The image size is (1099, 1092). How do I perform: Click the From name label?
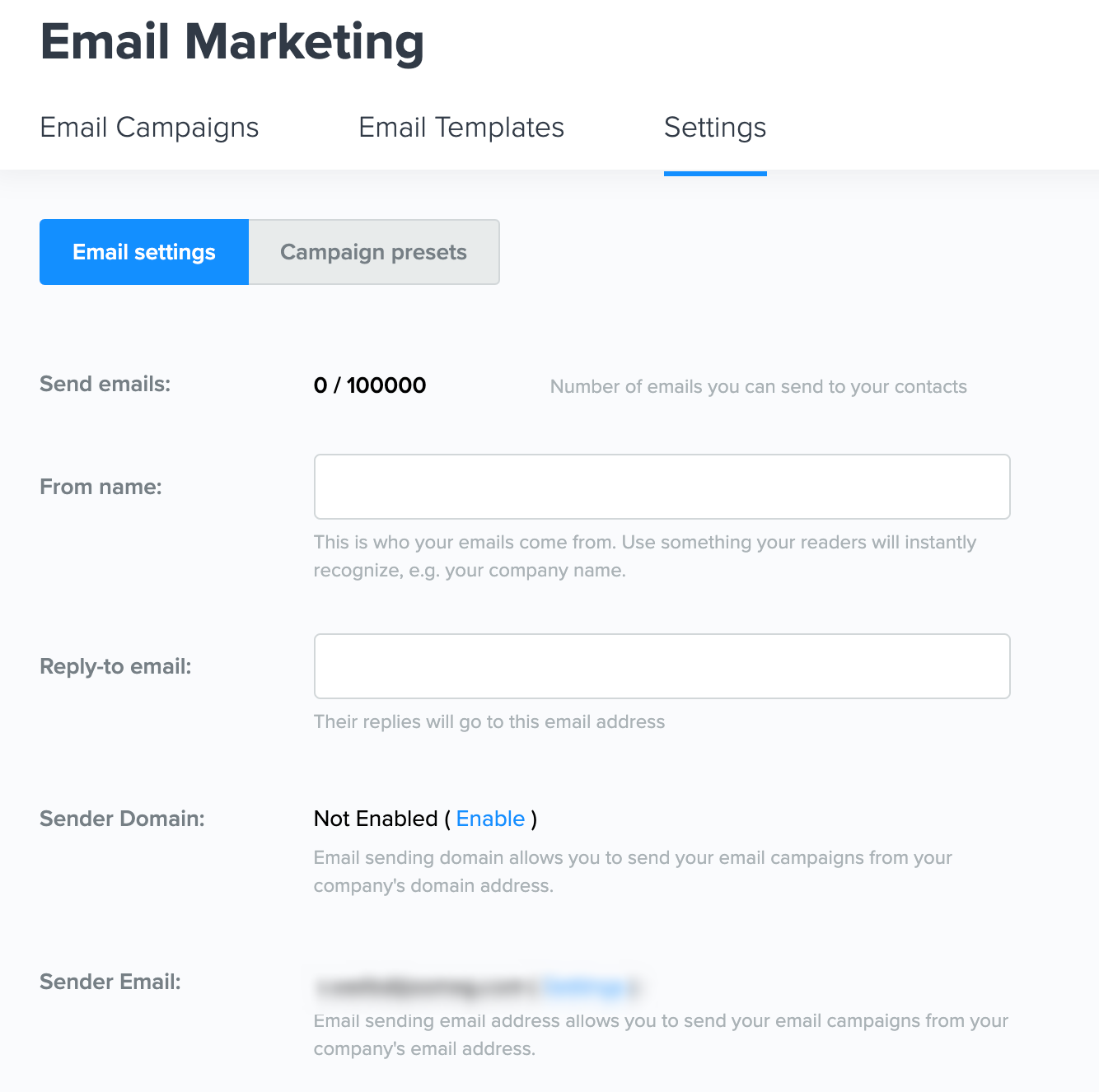(x=101, y=487)
